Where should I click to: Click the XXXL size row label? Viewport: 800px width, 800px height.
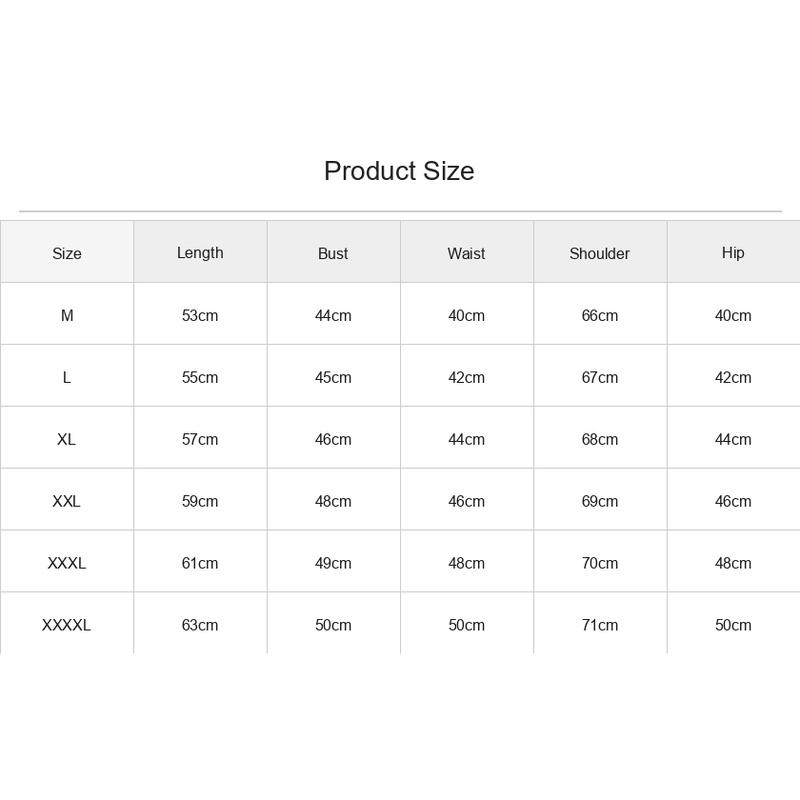[x=67, y=563]
